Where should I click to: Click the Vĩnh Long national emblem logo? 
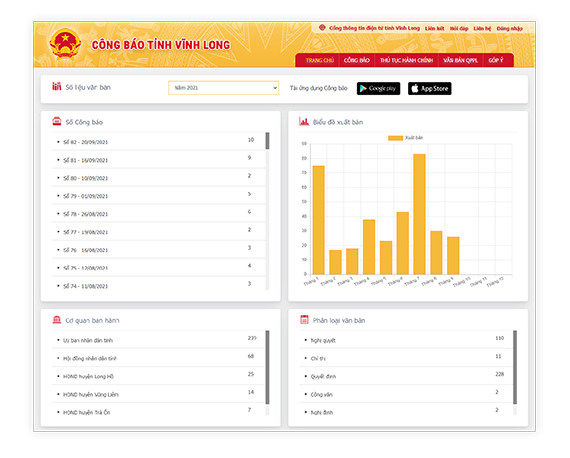point(65,44)
